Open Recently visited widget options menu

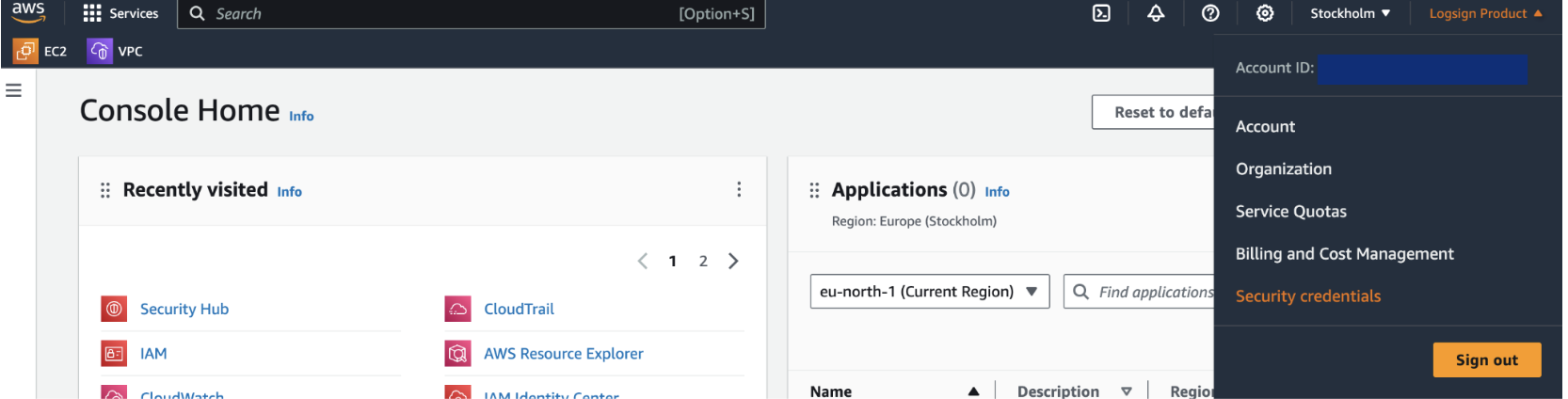coord(739,189)
